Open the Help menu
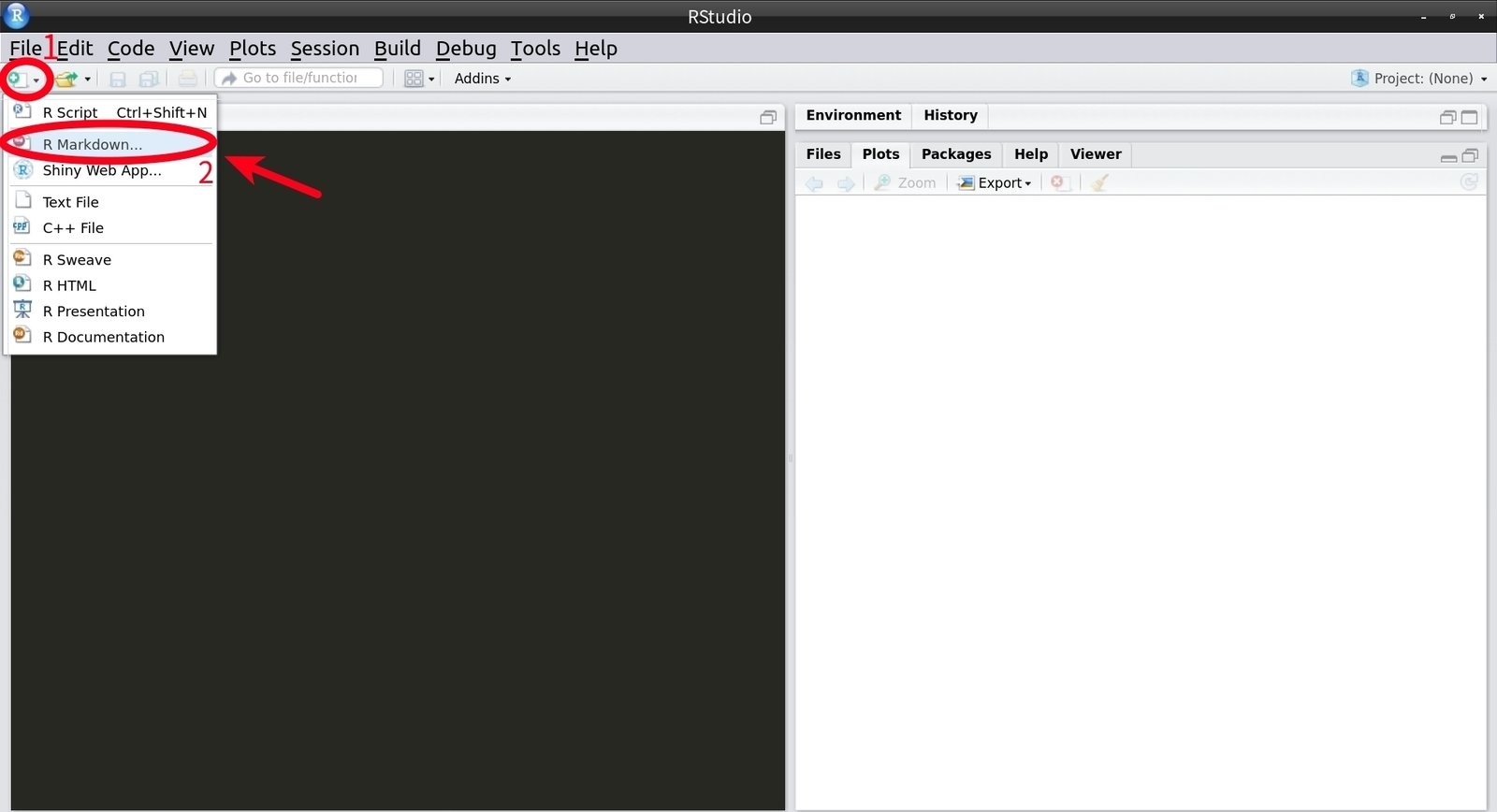This screenshot has height=812, width=1497. (596, 49)
